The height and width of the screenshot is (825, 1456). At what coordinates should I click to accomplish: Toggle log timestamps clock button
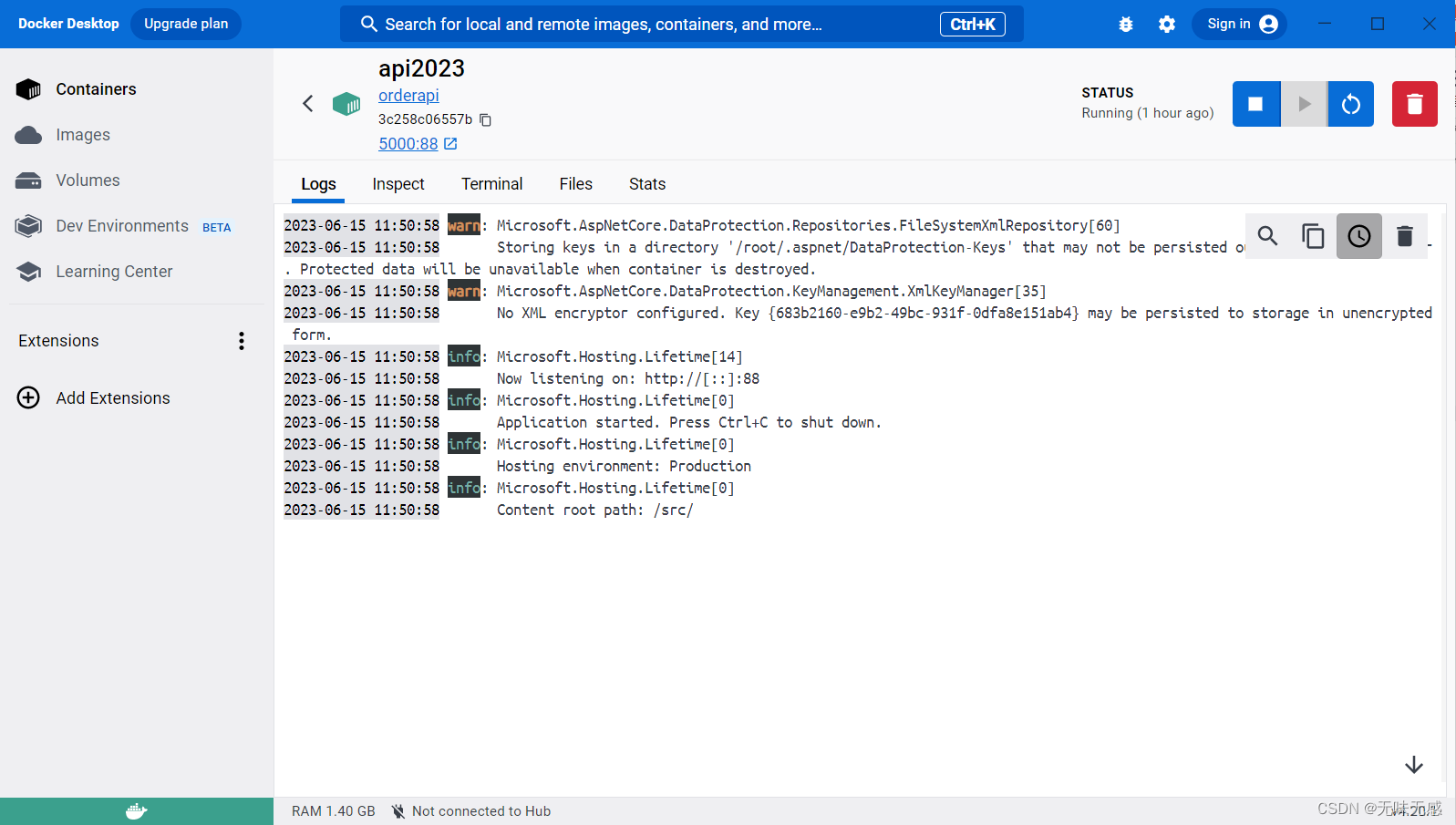1358,236
